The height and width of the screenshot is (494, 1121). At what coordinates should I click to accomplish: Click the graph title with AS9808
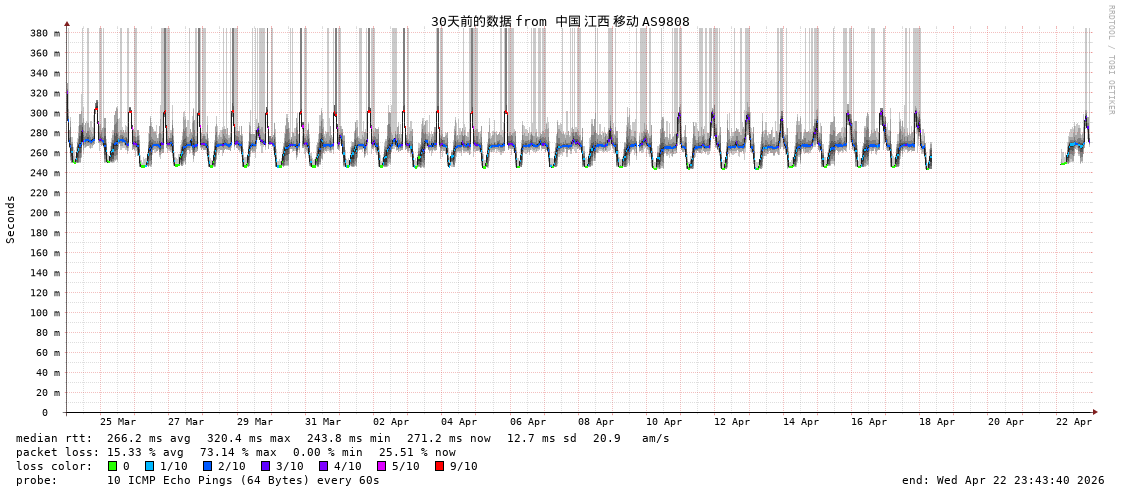click(560, 21)
